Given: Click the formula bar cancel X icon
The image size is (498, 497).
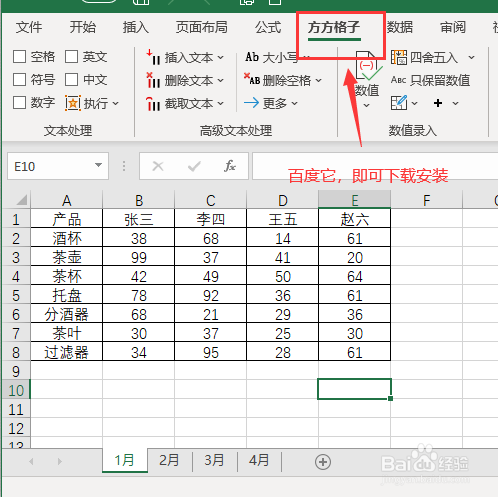Looking at the screenshot, I should coord(158,166).
